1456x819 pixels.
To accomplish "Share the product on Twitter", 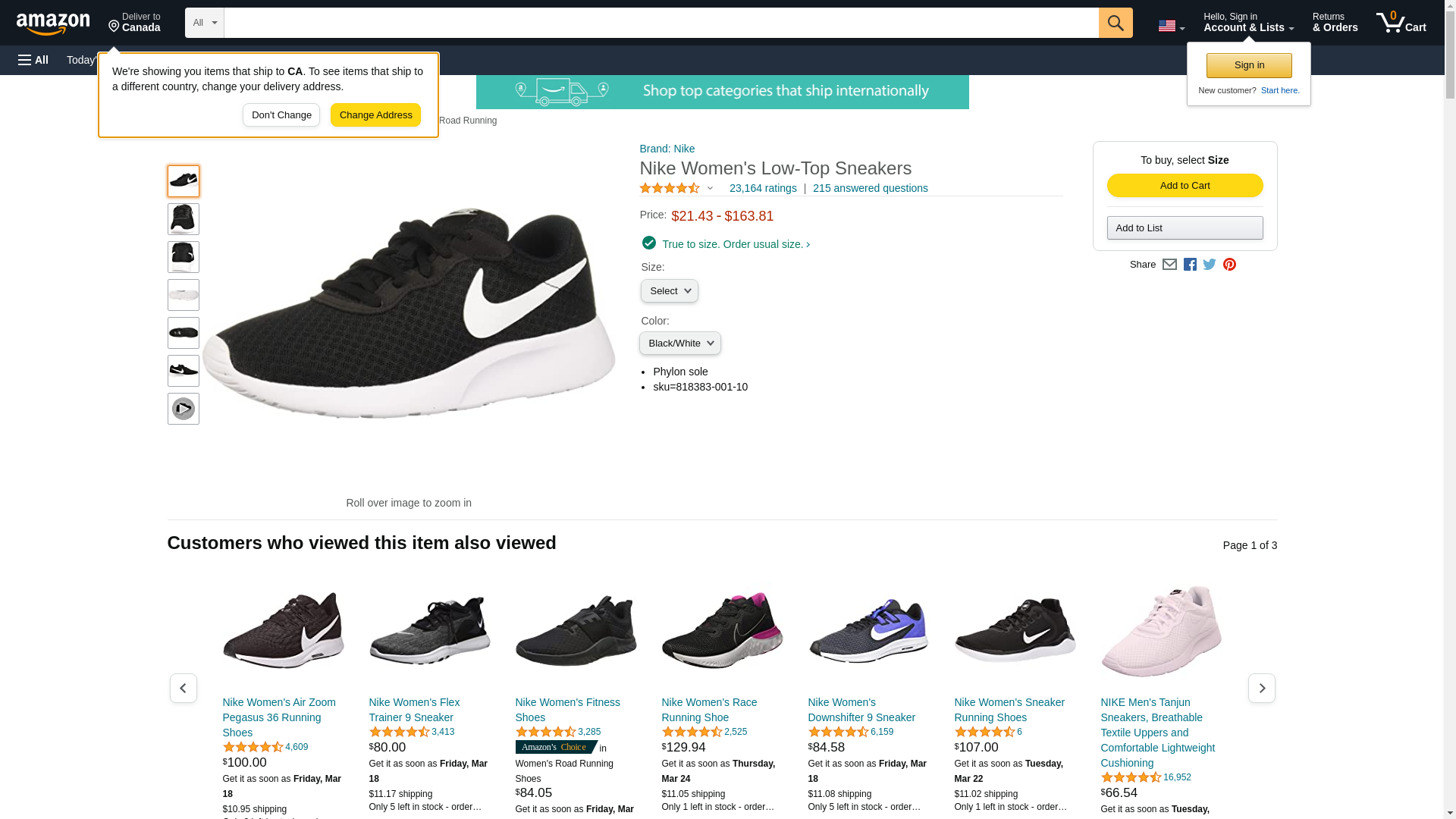I will coord(1210,265).
